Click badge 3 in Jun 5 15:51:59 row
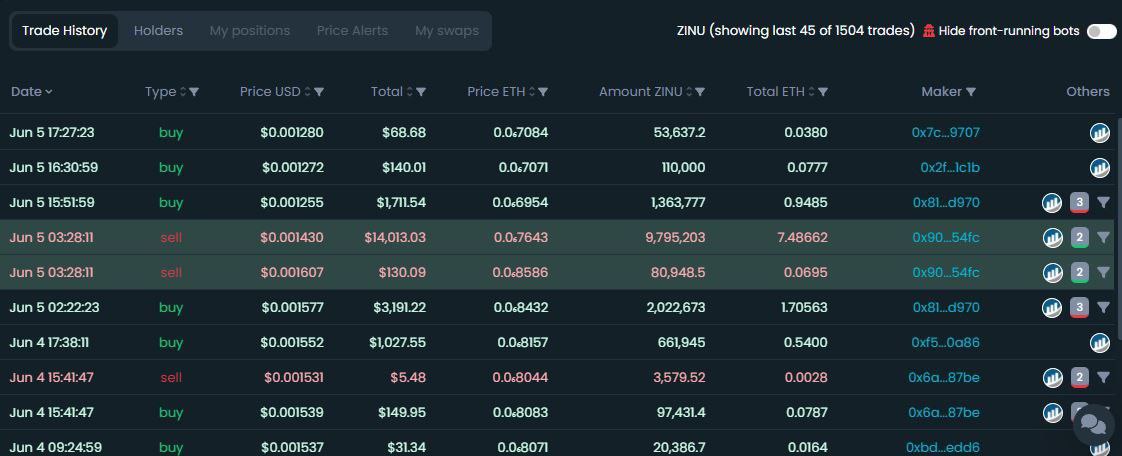1122x456 pixels. click(x=1080, y=203)
